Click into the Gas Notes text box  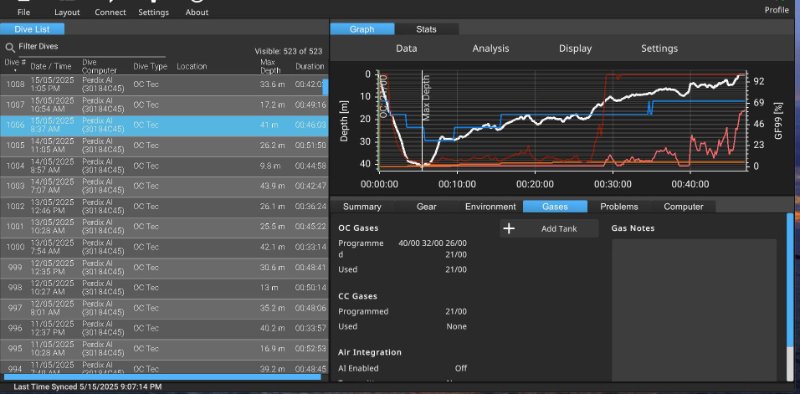694,310
